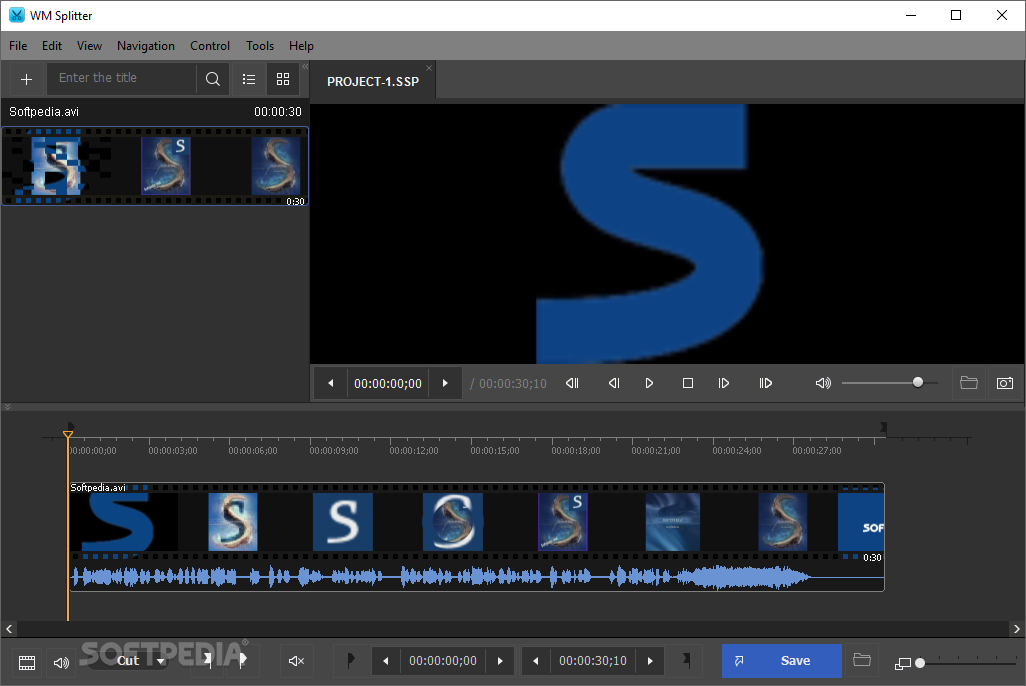Open output folder icon beside preview volume
Image resolution: width=1026 pixels, height=686 pixels.
point(968,383)
